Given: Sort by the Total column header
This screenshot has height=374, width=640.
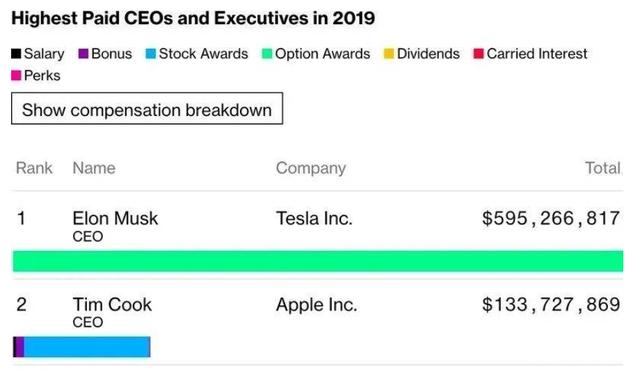Looking at the screenshot, I should pos(602,168).
